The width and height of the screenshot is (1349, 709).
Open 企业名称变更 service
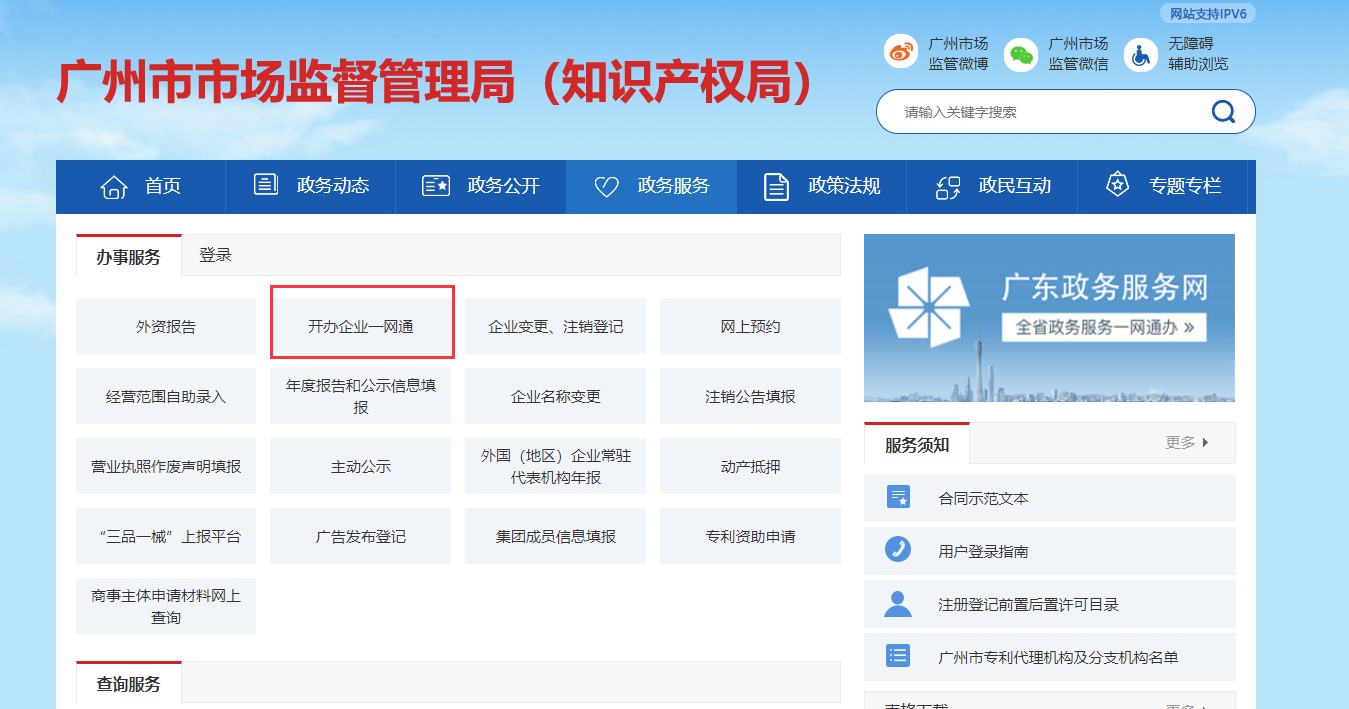[x=556, y=396]
